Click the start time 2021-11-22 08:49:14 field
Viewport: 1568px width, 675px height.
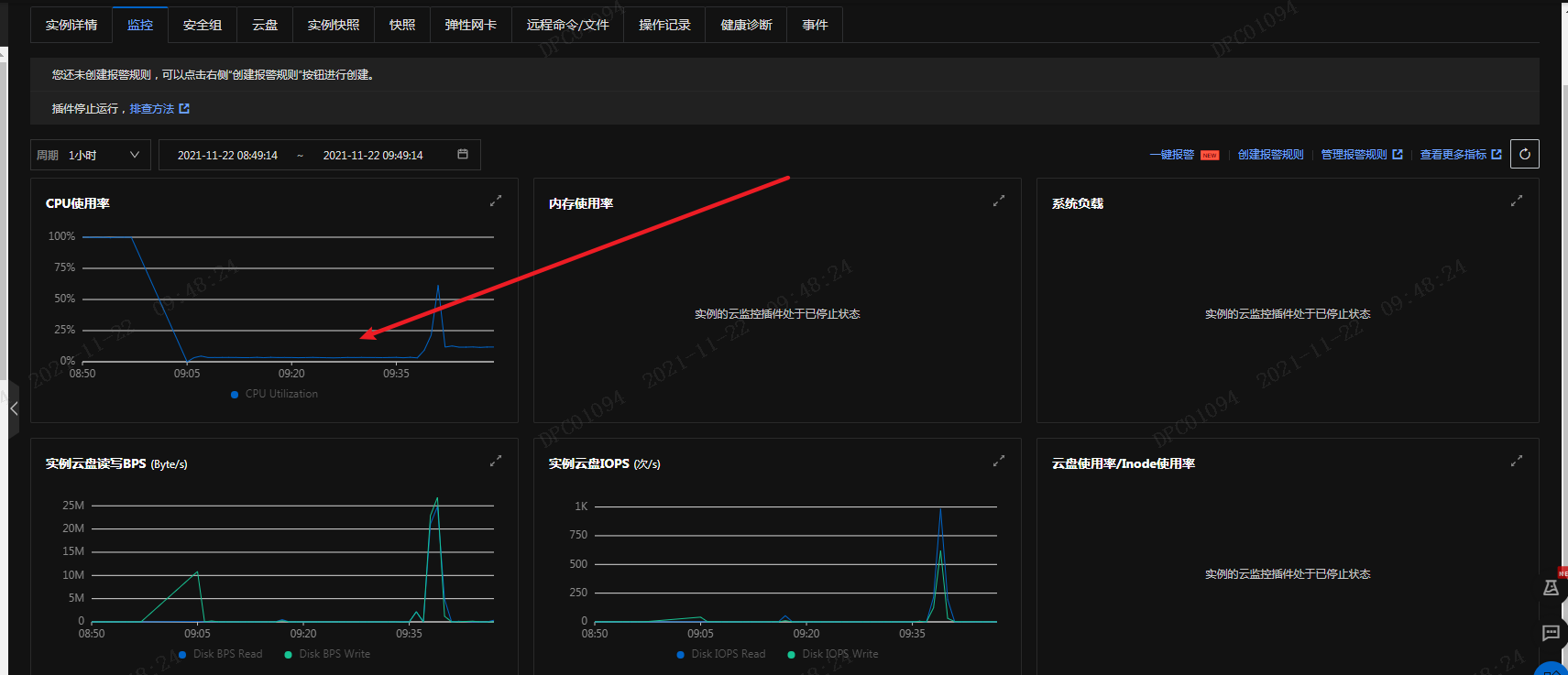click(x=227, y=156)
